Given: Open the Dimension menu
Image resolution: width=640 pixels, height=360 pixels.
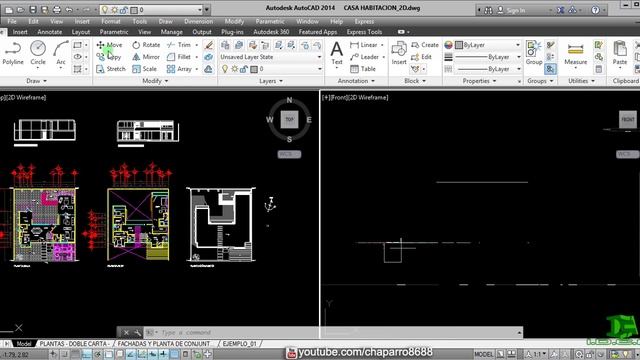Looking at the screenshot, I should pos(198,21).
